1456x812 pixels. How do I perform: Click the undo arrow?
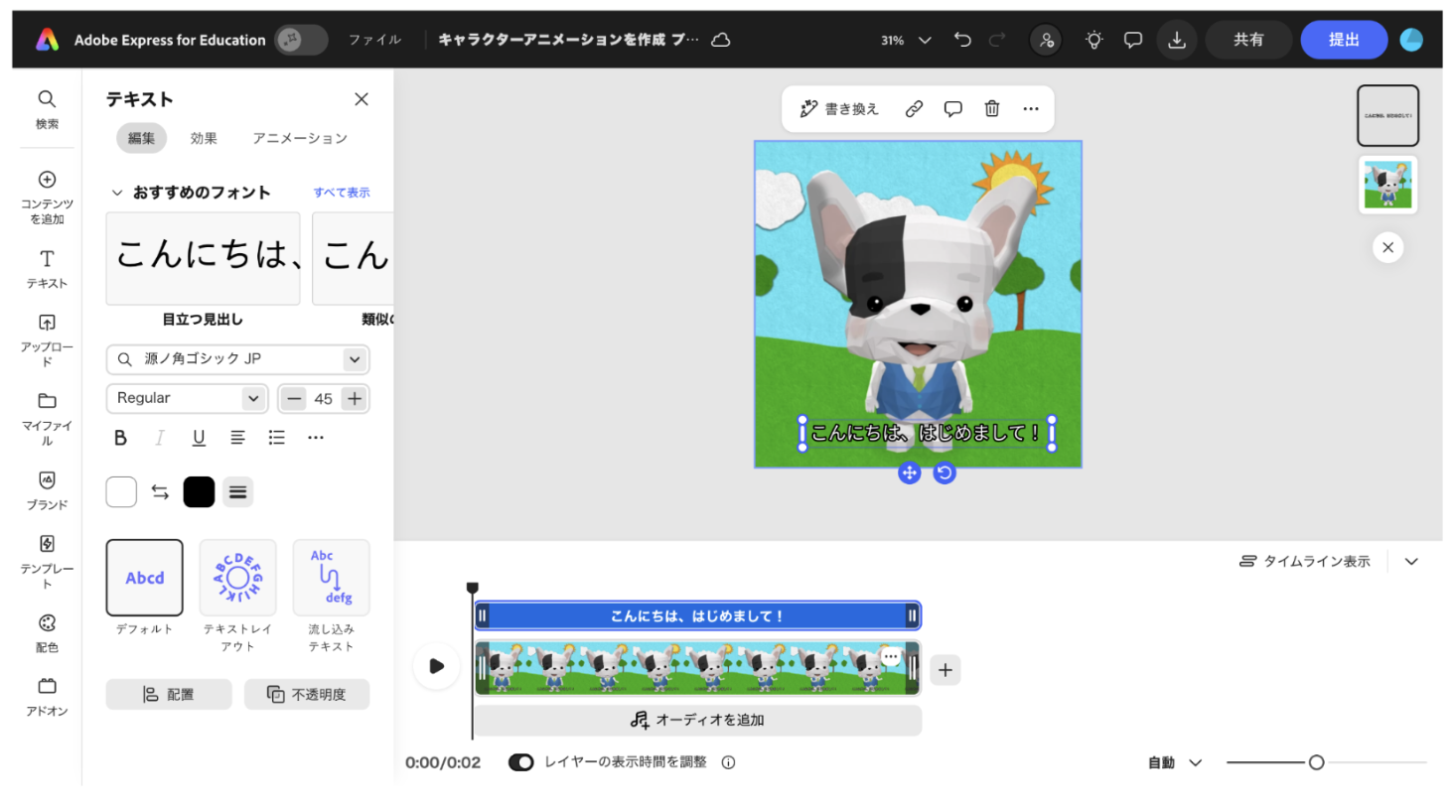pyautogui.click(x=961, y=40)
